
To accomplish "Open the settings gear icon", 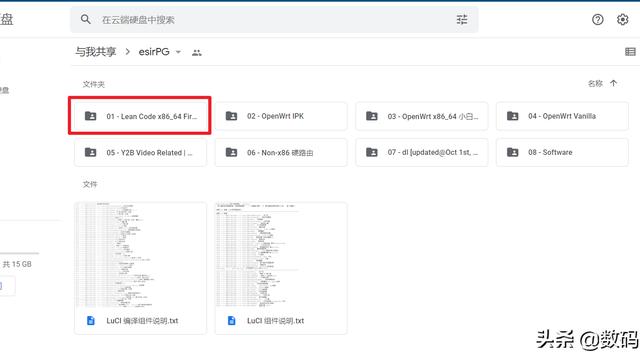I will click(622, 19).
